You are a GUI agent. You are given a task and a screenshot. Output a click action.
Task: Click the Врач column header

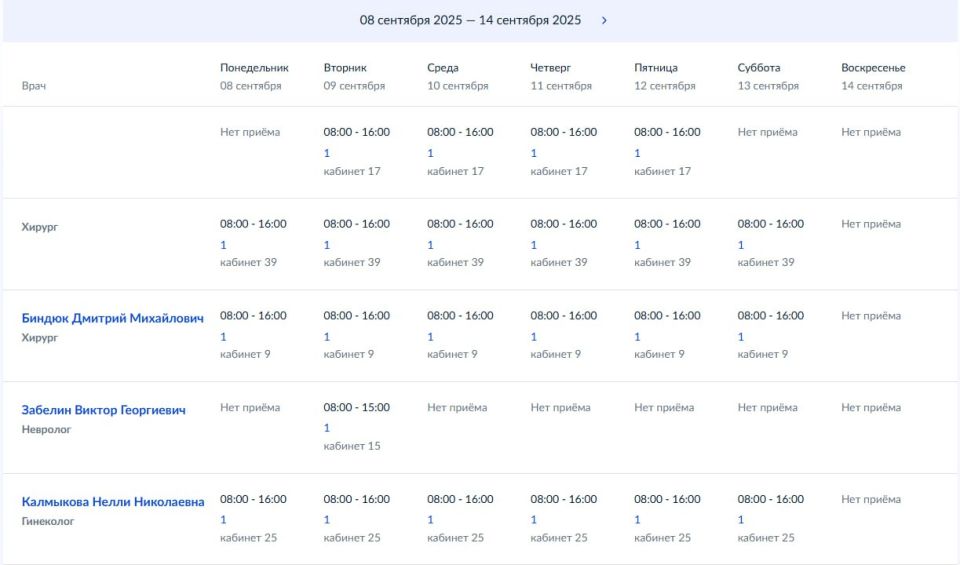tap(34, 86)
